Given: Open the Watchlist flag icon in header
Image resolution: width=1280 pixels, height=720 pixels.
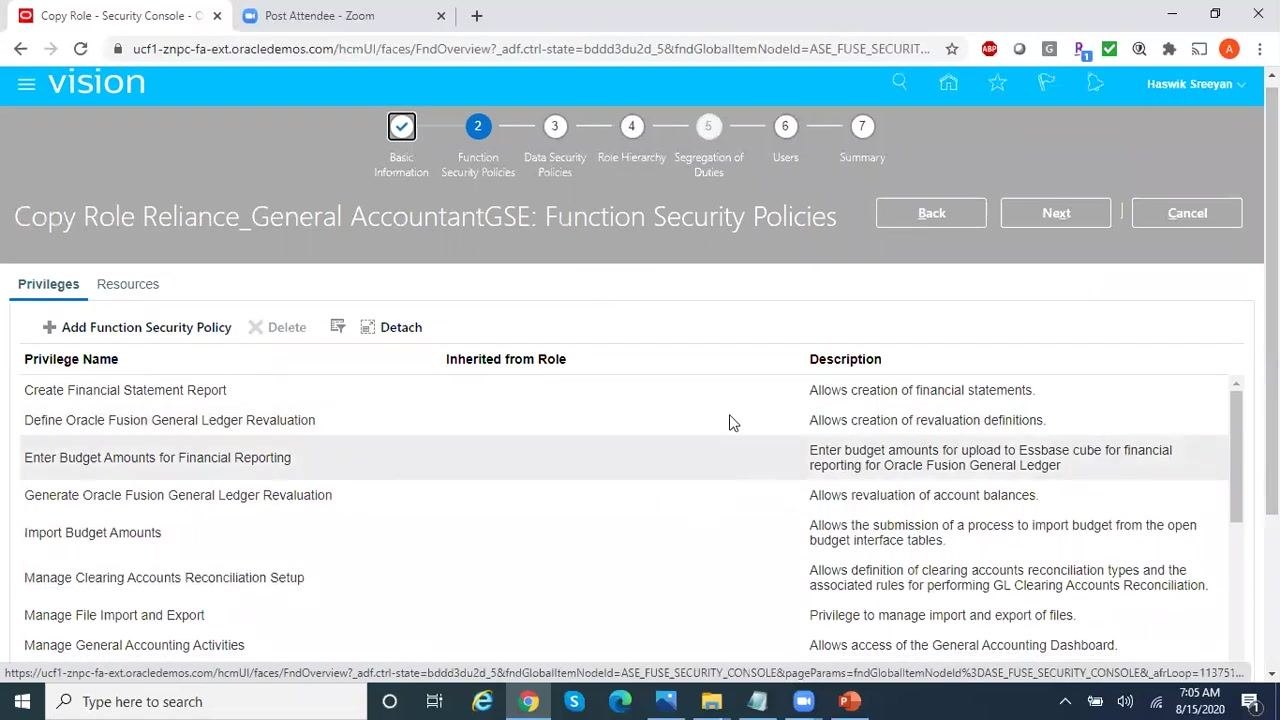Looking at the screenshot, I should pyautogui.click(x=1046, y=83).
